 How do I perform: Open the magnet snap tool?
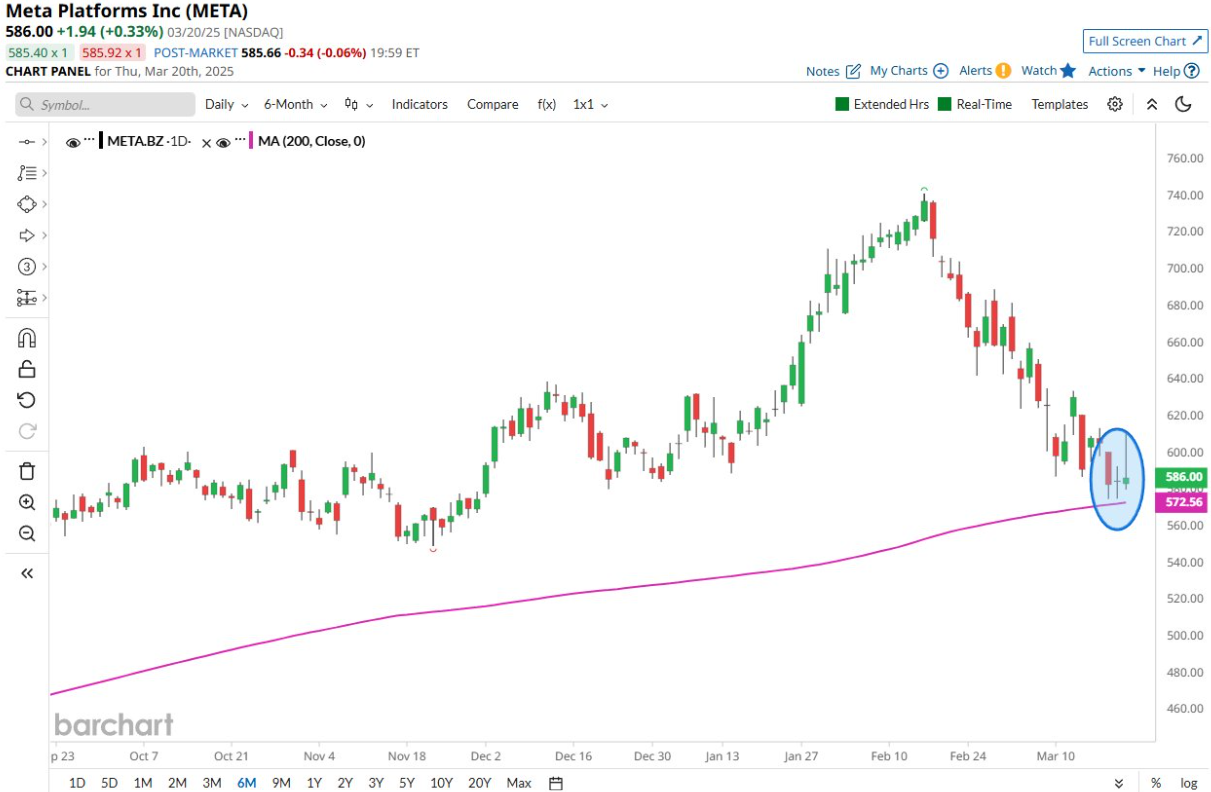27,338
